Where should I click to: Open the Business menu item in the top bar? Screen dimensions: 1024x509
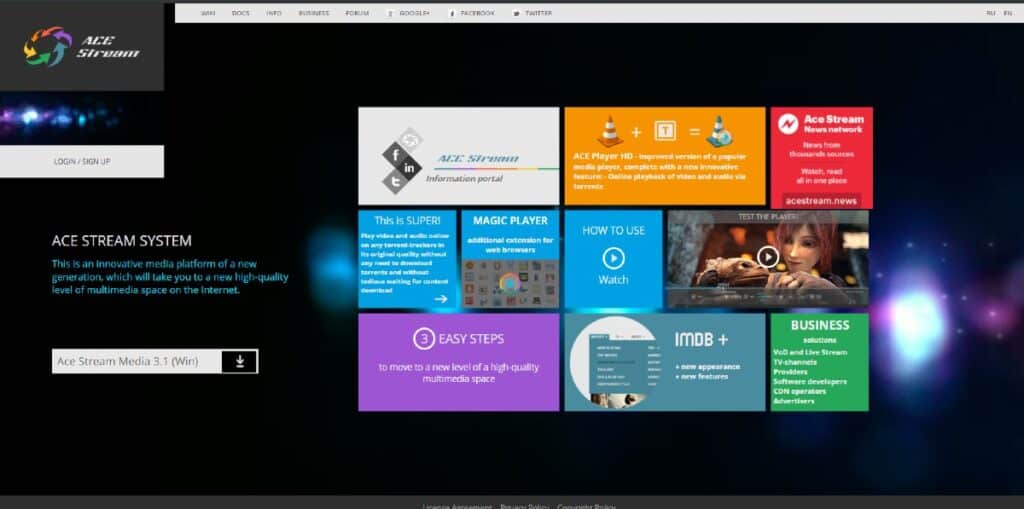[x=314, y=13]
